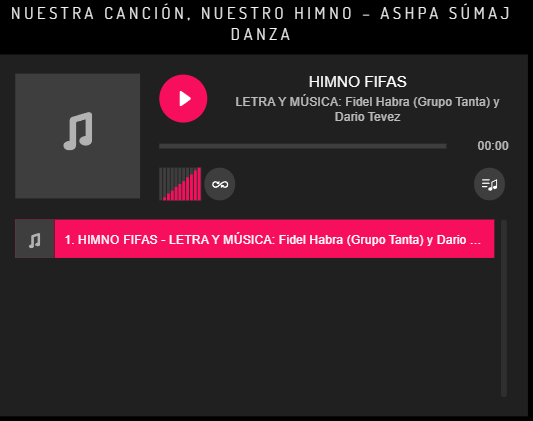Click the truncated ellipsis in playlist row
Screen dimensions: 533x421
(475, 240)
